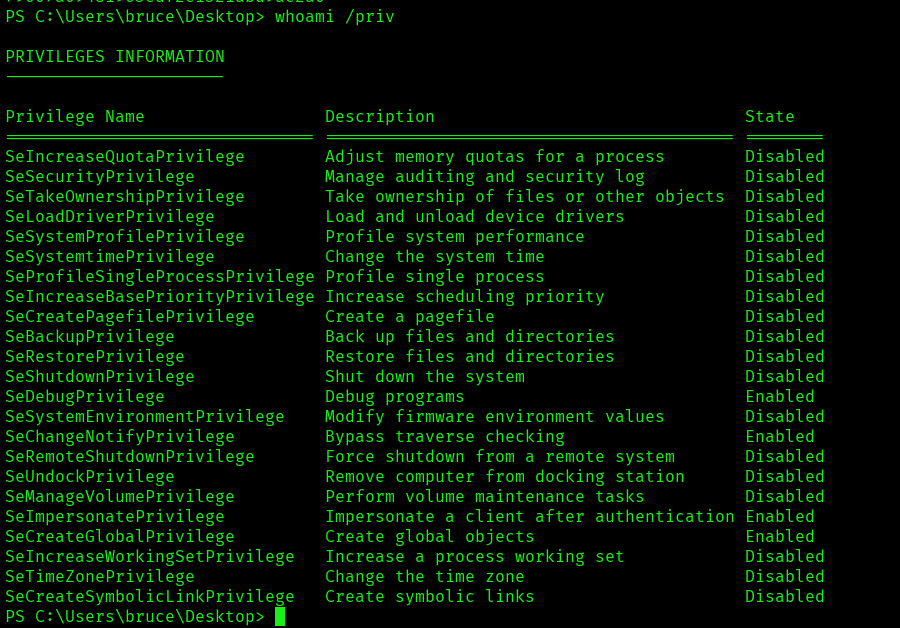Click the Disabled state for SeShutdownPrivilege
900x628 pixels.
pos(785,377)
